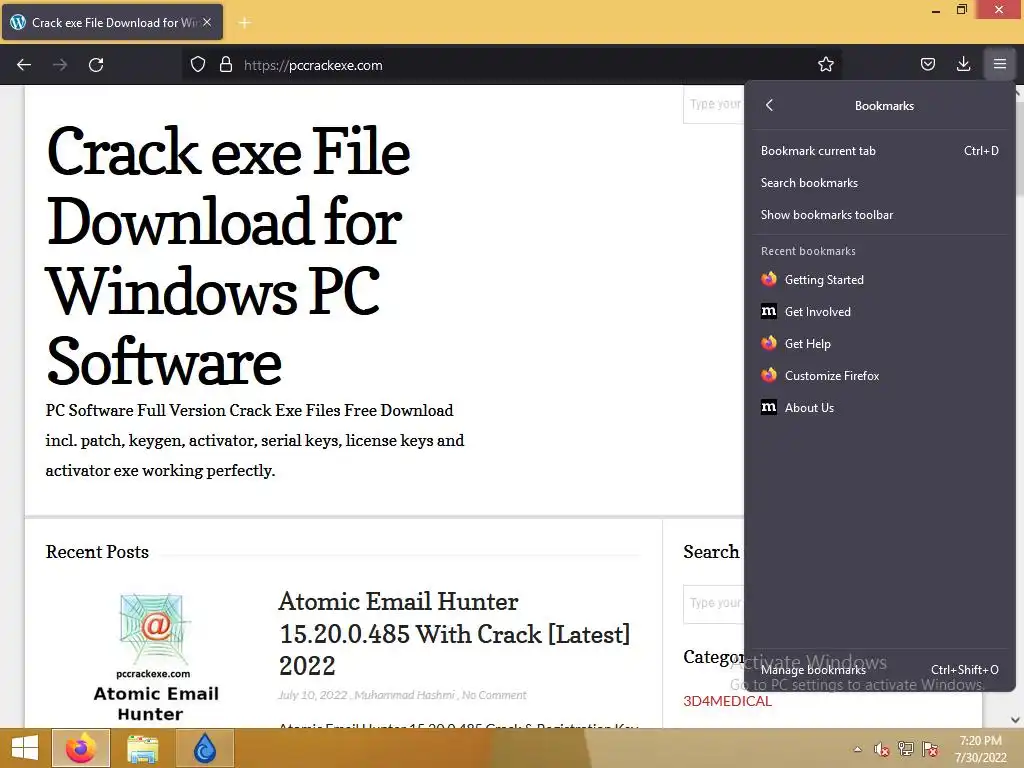Close the Crack exe File Download tab

[206, 22]
